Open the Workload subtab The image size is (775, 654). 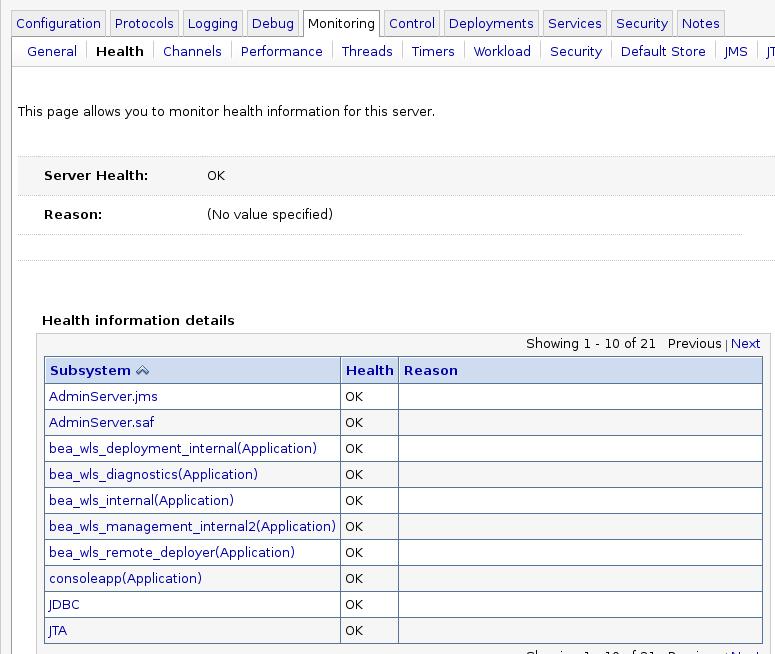point(502,51)
